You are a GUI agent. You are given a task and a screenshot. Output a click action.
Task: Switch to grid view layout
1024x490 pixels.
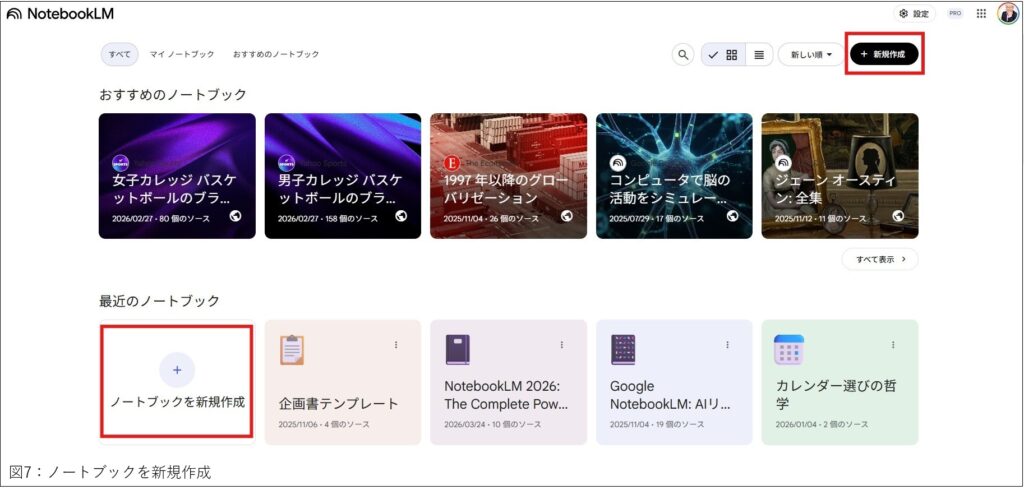[x=731, y=55]
